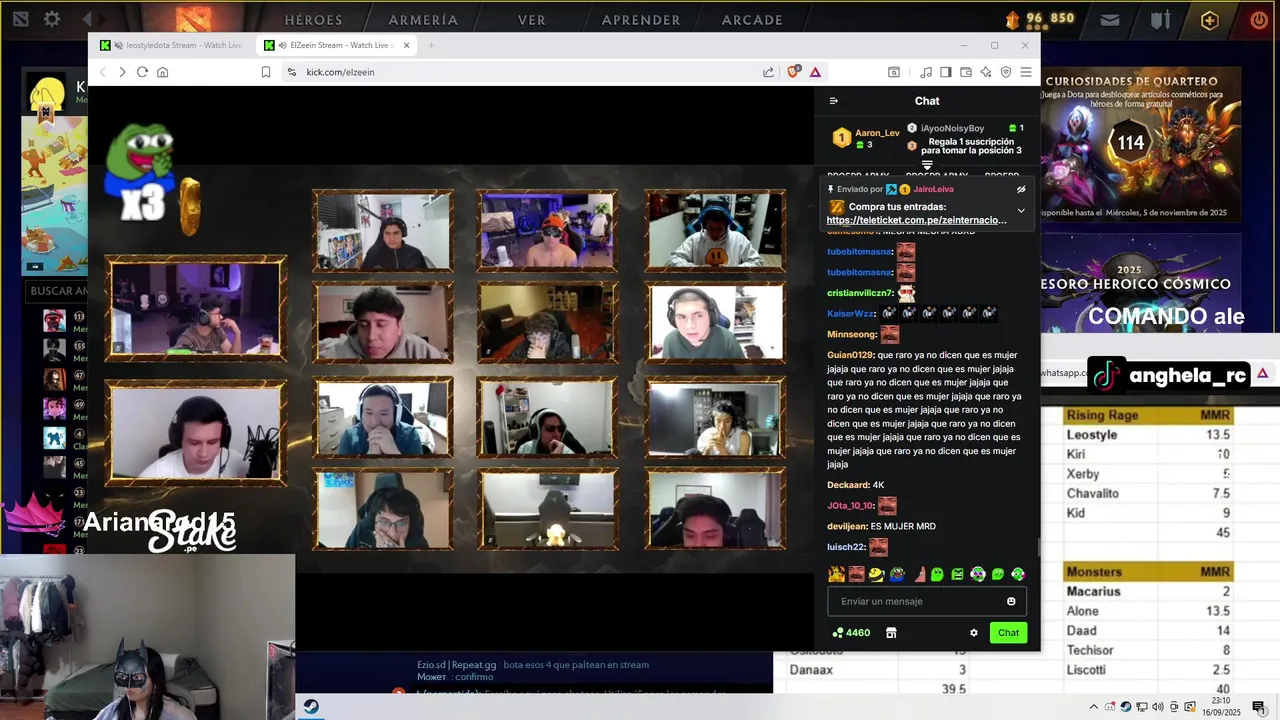Toggle the browser sidebar panel icon
This screenshot has height=720, width=1280.
coord(946,72)
